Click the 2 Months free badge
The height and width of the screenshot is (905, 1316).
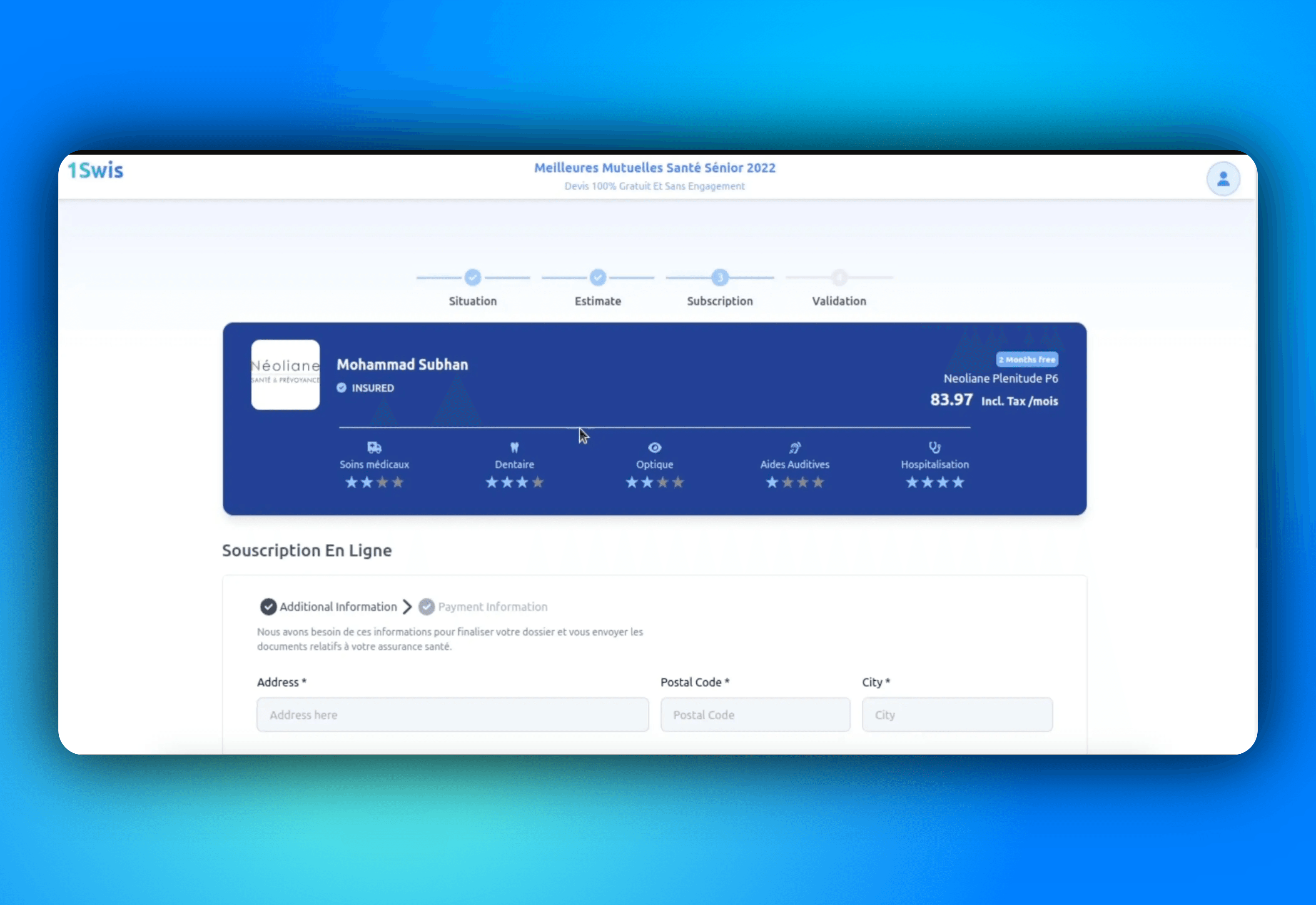point(1027,360)
